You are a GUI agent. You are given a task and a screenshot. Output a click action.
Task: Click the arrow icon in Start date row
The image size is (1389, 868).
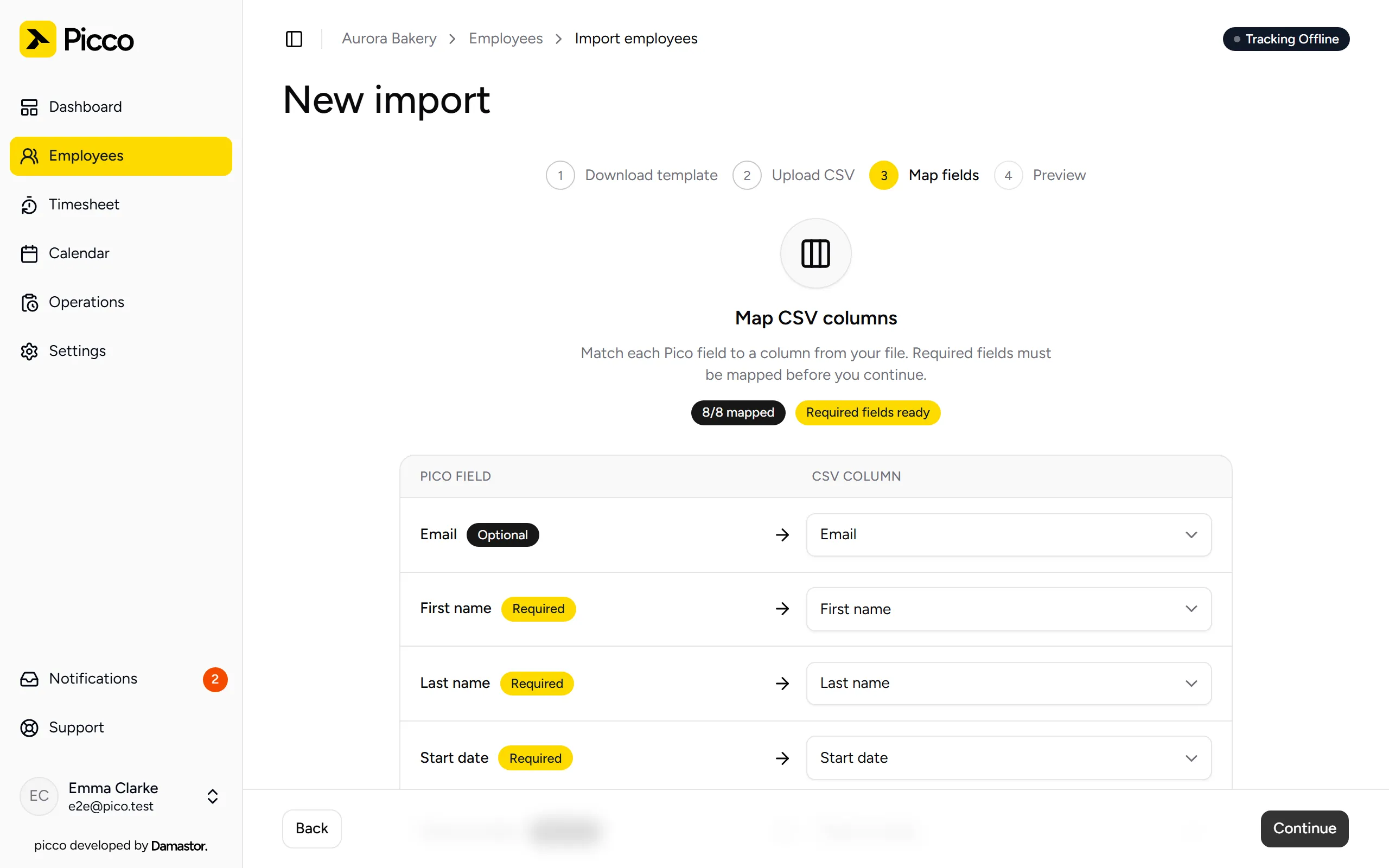[782, 758]
